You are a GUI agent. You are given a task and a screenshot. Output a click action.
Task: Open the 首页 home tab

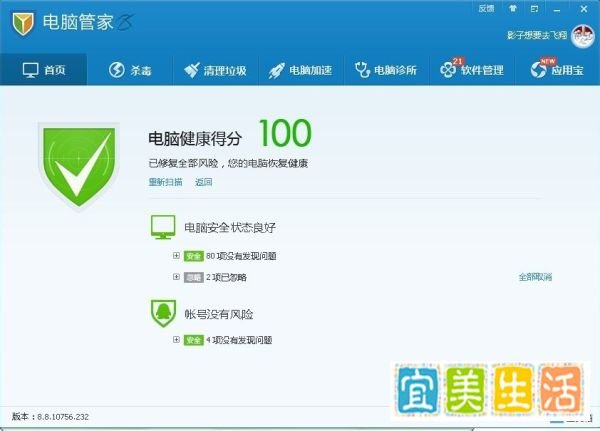pos(44,70)
